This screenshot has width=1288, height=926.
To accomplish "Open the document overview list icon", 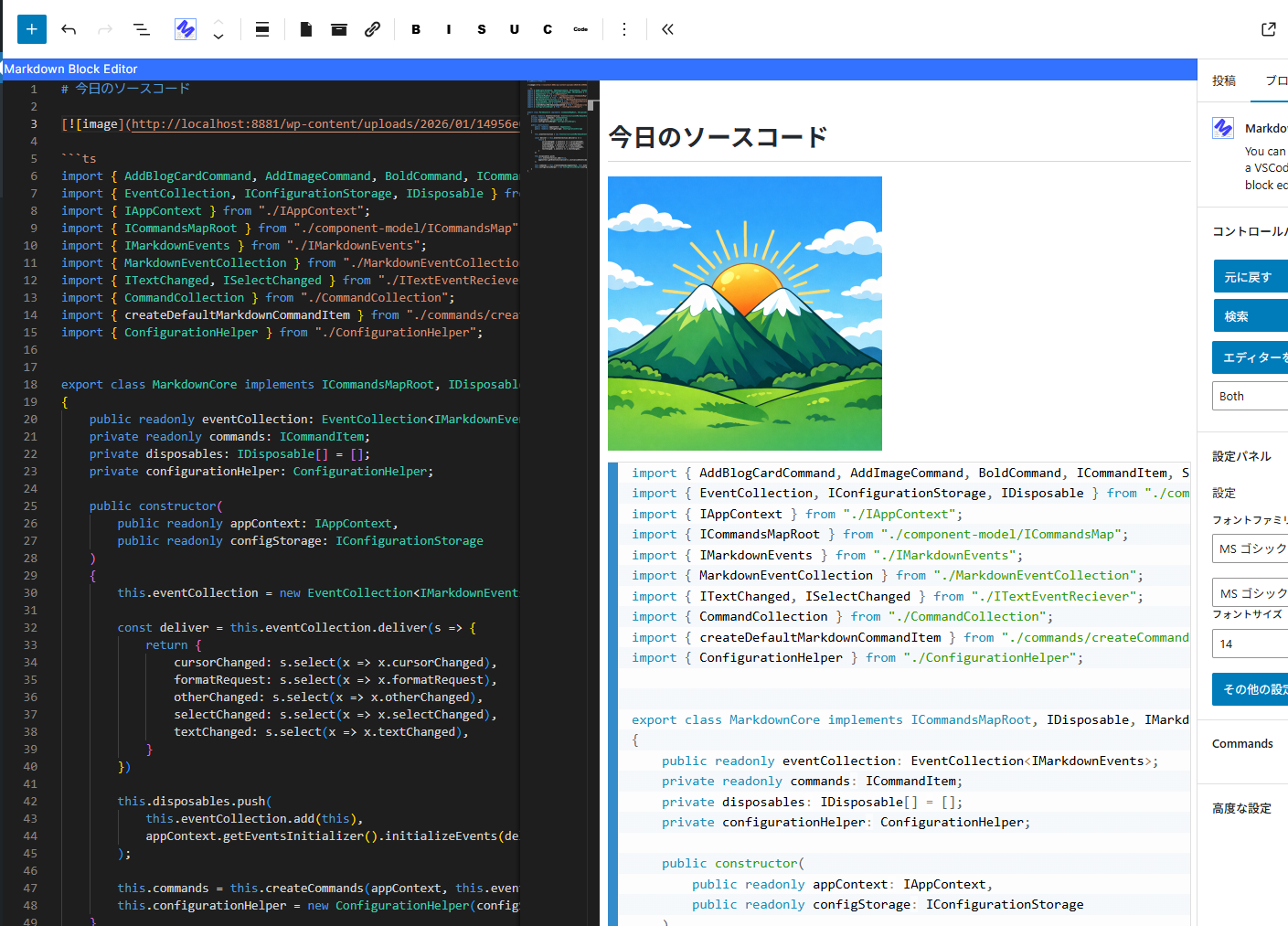I will (142, 29).
